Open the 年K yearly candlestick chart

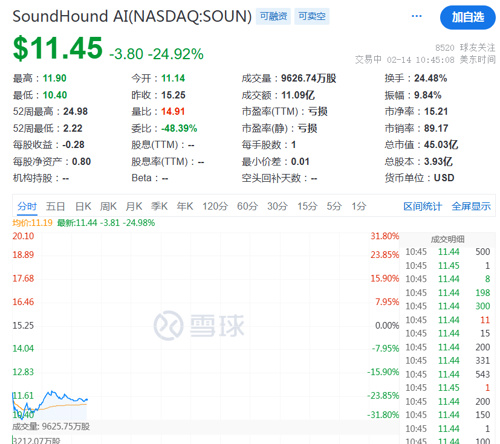tap(185, 206)
